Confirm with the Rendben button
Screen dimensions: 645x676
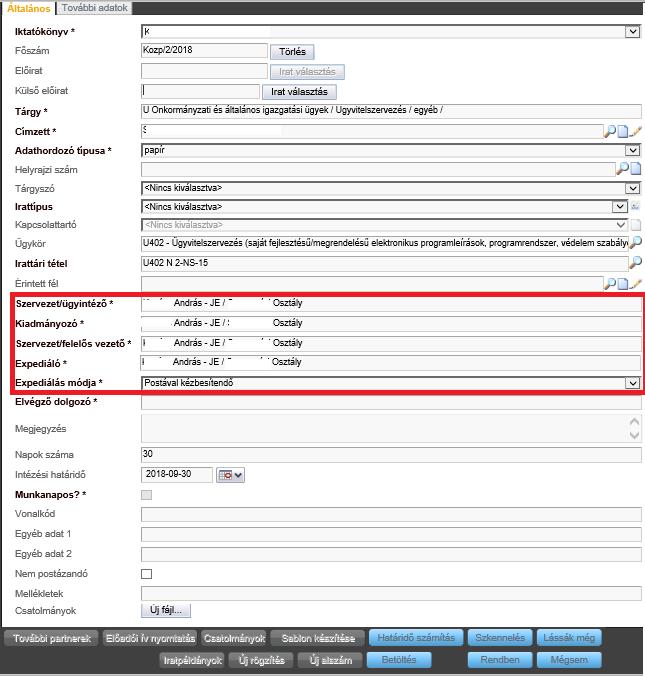click(500, 660)
